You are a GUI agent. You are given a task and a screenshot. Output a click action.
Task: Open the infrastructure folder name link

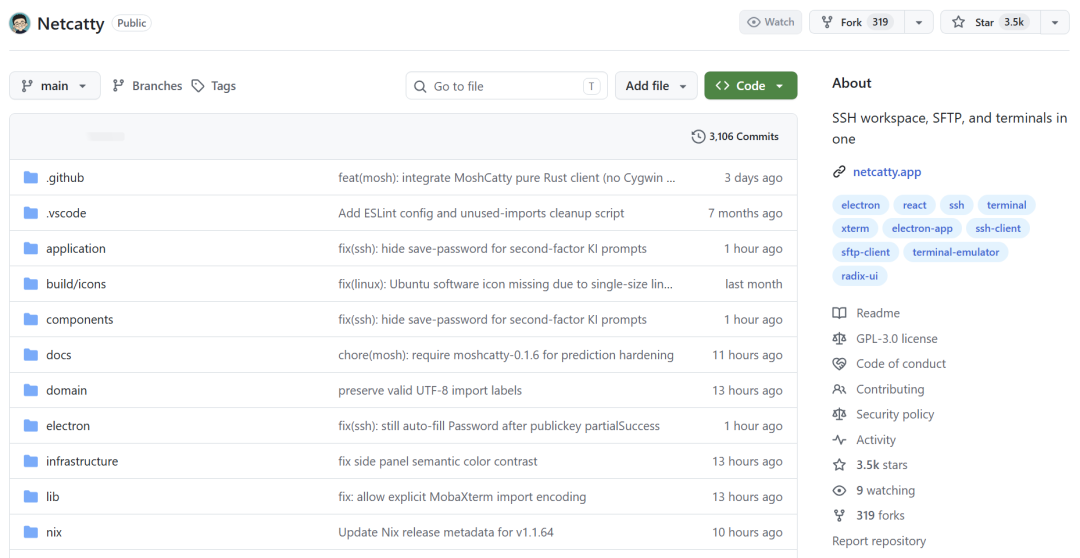point(82,462)
